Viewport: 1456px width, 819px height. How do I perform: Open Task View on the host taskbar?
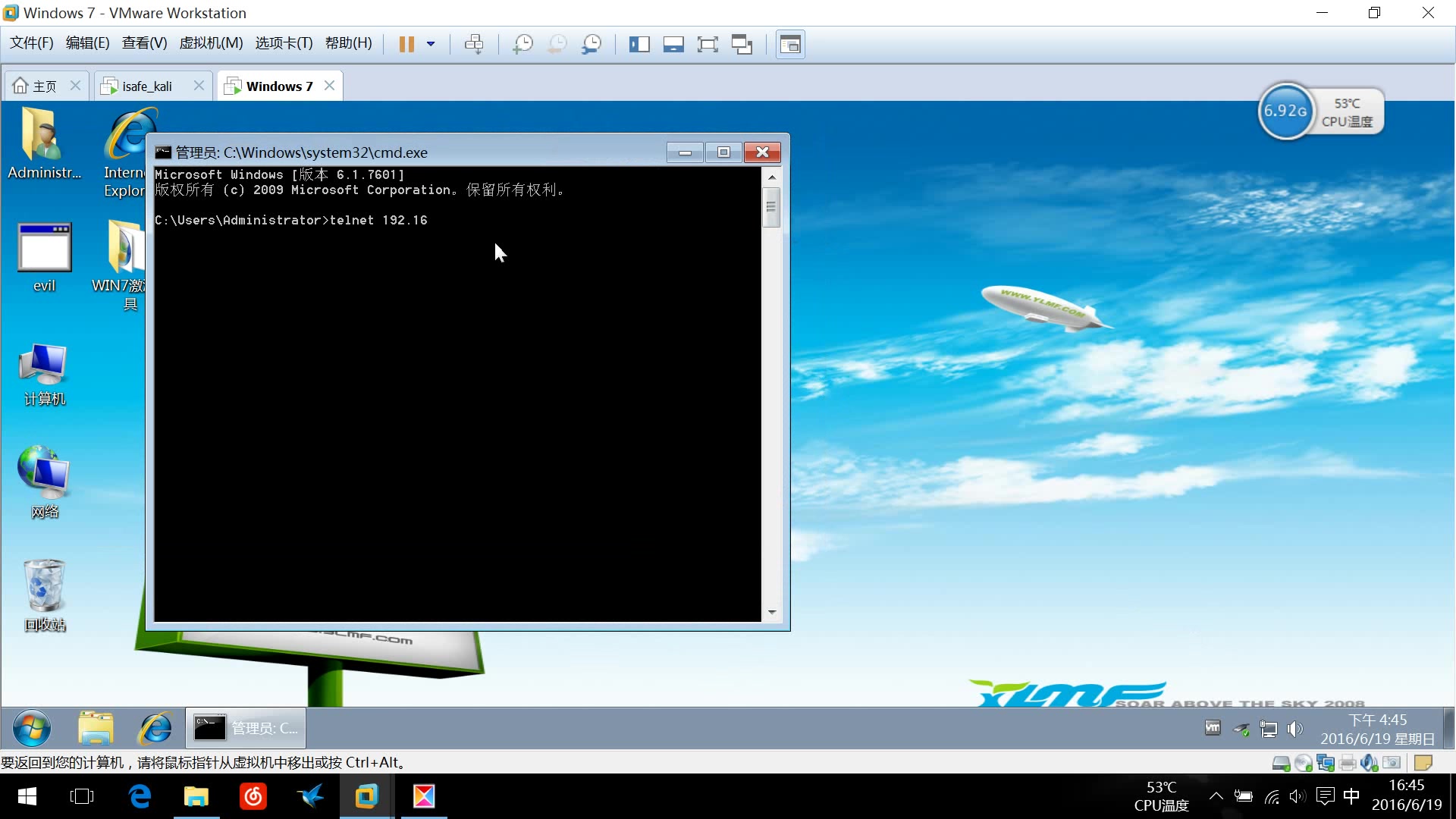81,796
